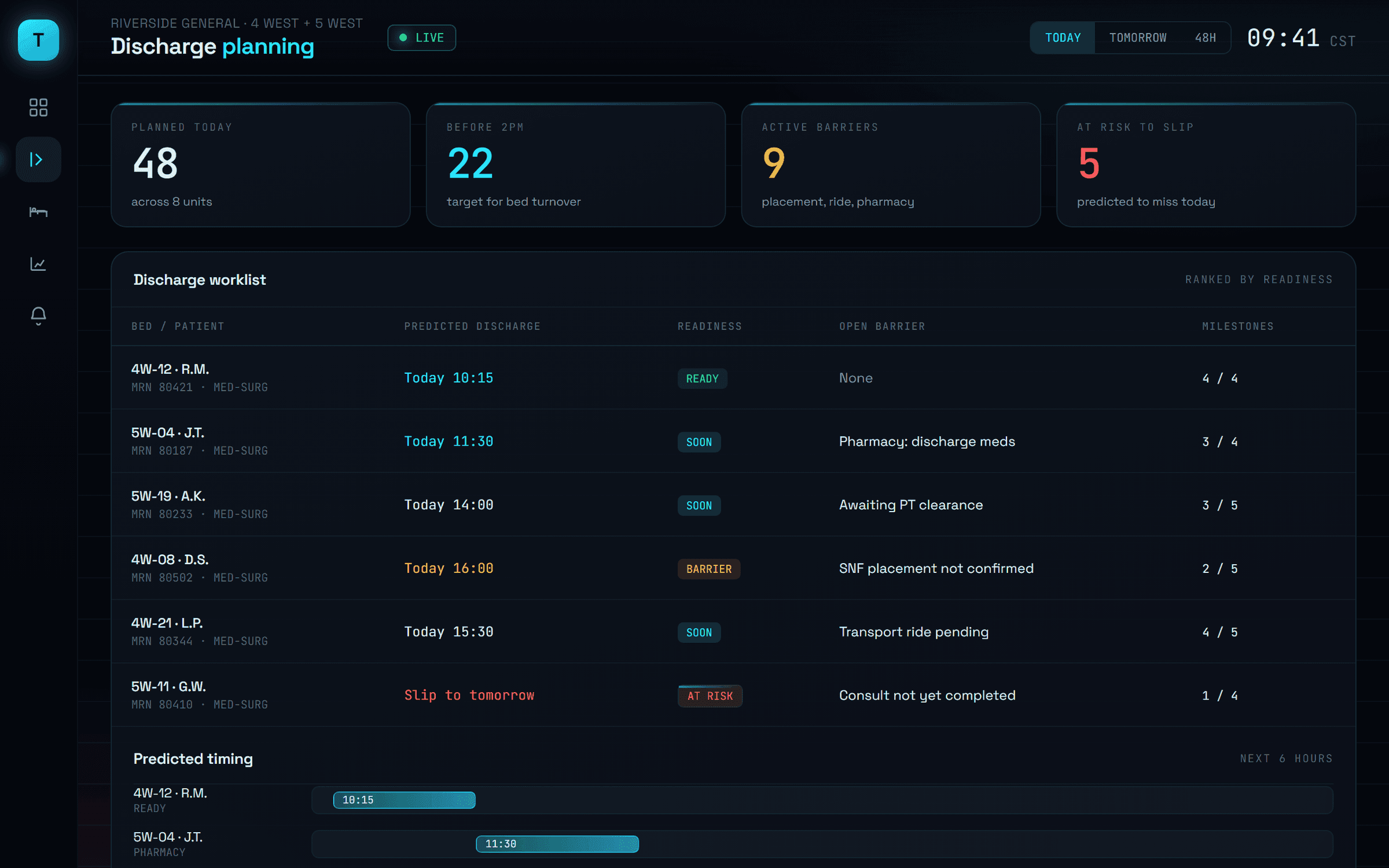
Task: Open the analytics chart icon in sidebar
Action: [x=38, y=264]
